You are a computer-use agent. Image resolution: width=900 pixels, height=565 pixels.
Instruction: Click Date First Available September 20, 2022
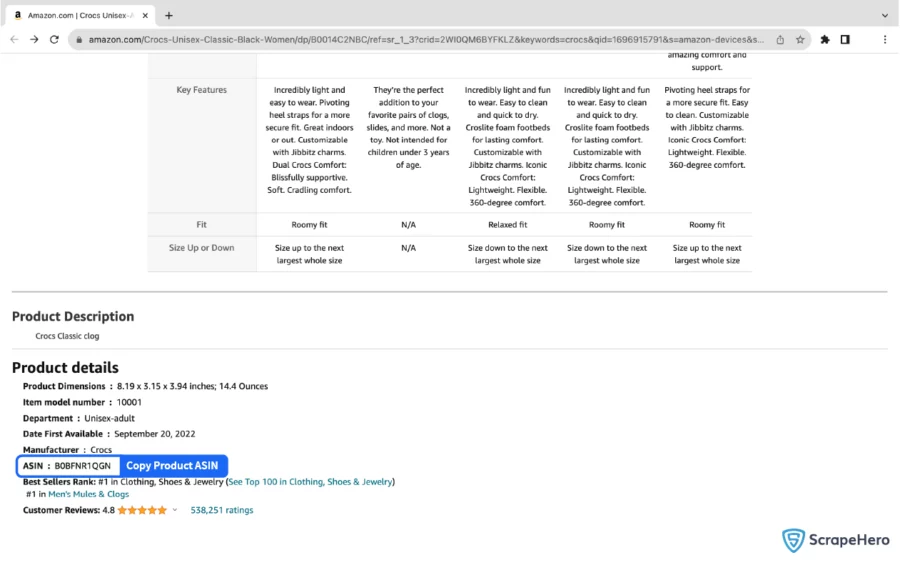(109, 434)
